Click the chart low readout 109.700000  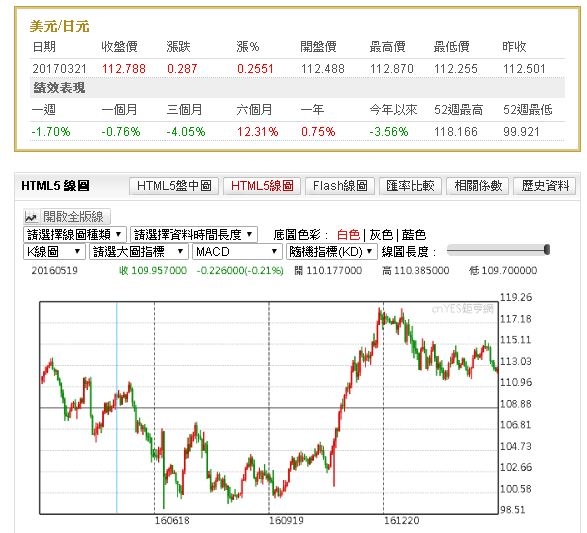pyautogui.click(x=509, y=271)
